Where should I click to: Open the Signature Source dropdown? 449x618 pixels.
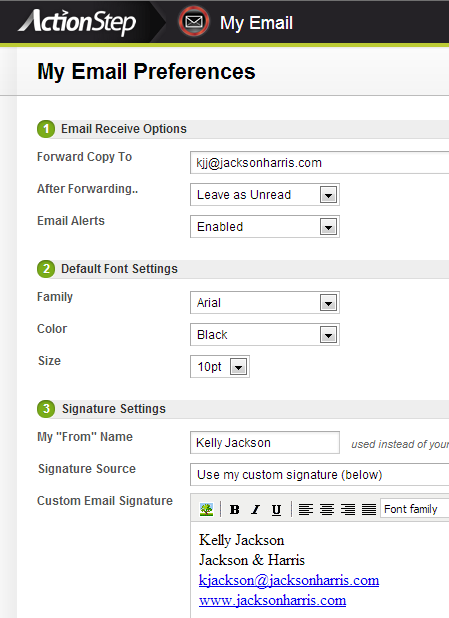(x=319, y=475)
